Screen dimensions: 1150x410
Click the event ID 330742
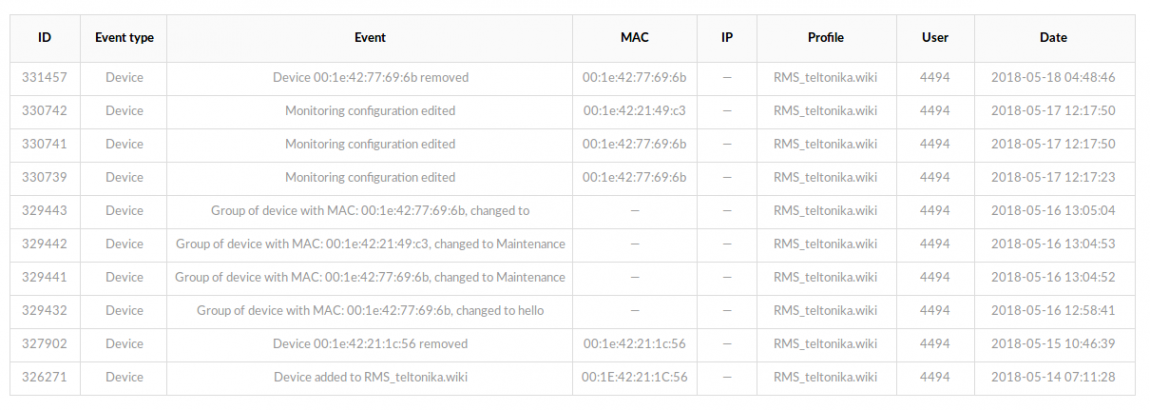click(45, 111)
